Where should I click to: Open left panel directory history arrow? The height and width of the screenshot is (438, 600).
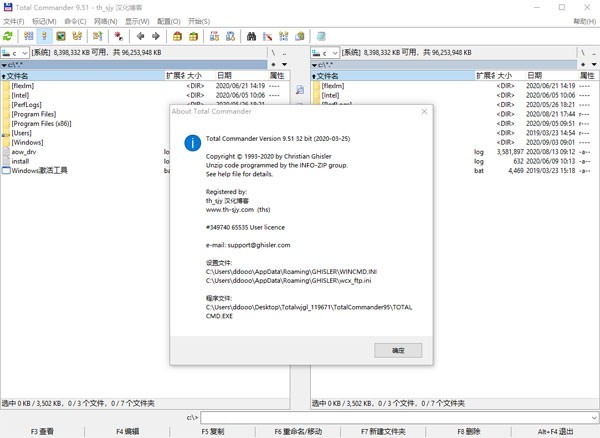click(x=284, y=64)
